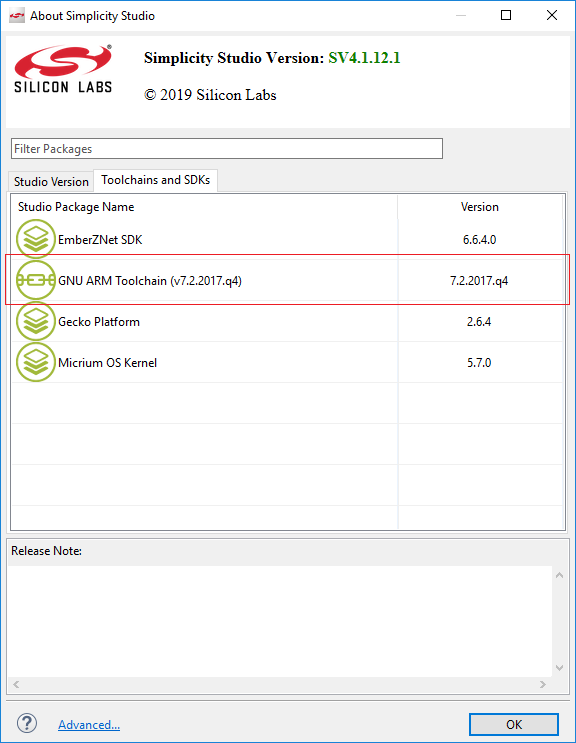Click OK to close the dialog
The image size is (576, 743).
pos(514,725)
